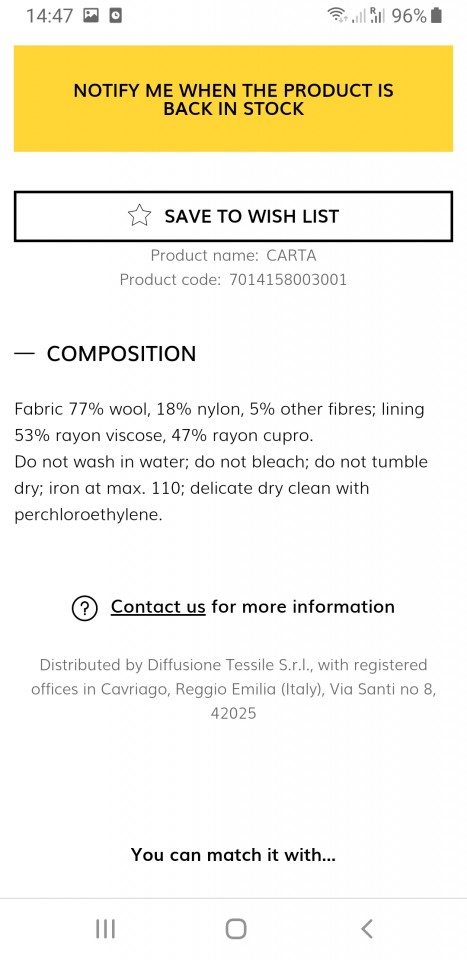Tap the question mark help icon
Screen dimensions: 467x960
84,608
